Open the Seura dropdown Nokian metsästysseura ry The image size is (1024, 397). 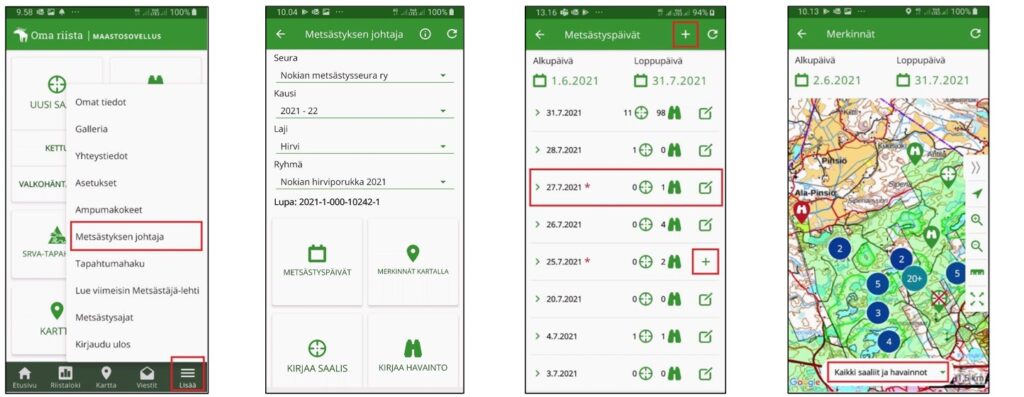pyautogui.click(x=363, y=75)
